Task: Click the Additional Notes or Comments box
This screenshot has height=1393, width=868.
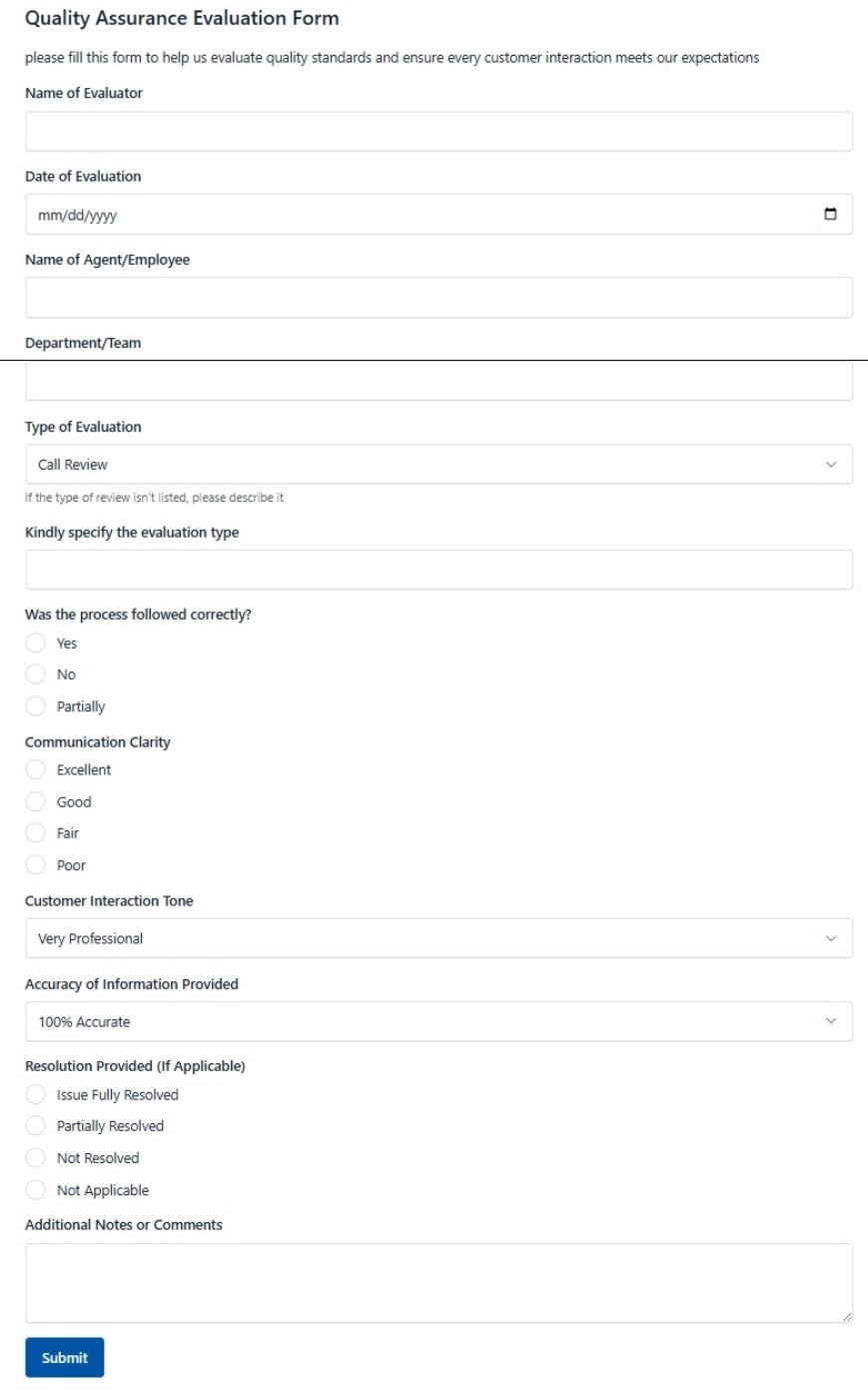Action: [x=439, y=1279]
